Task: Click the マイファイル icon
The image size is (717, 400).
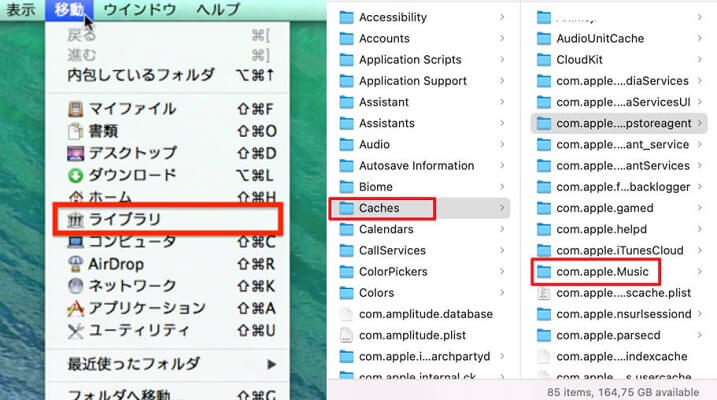Action: click(75, 109)
